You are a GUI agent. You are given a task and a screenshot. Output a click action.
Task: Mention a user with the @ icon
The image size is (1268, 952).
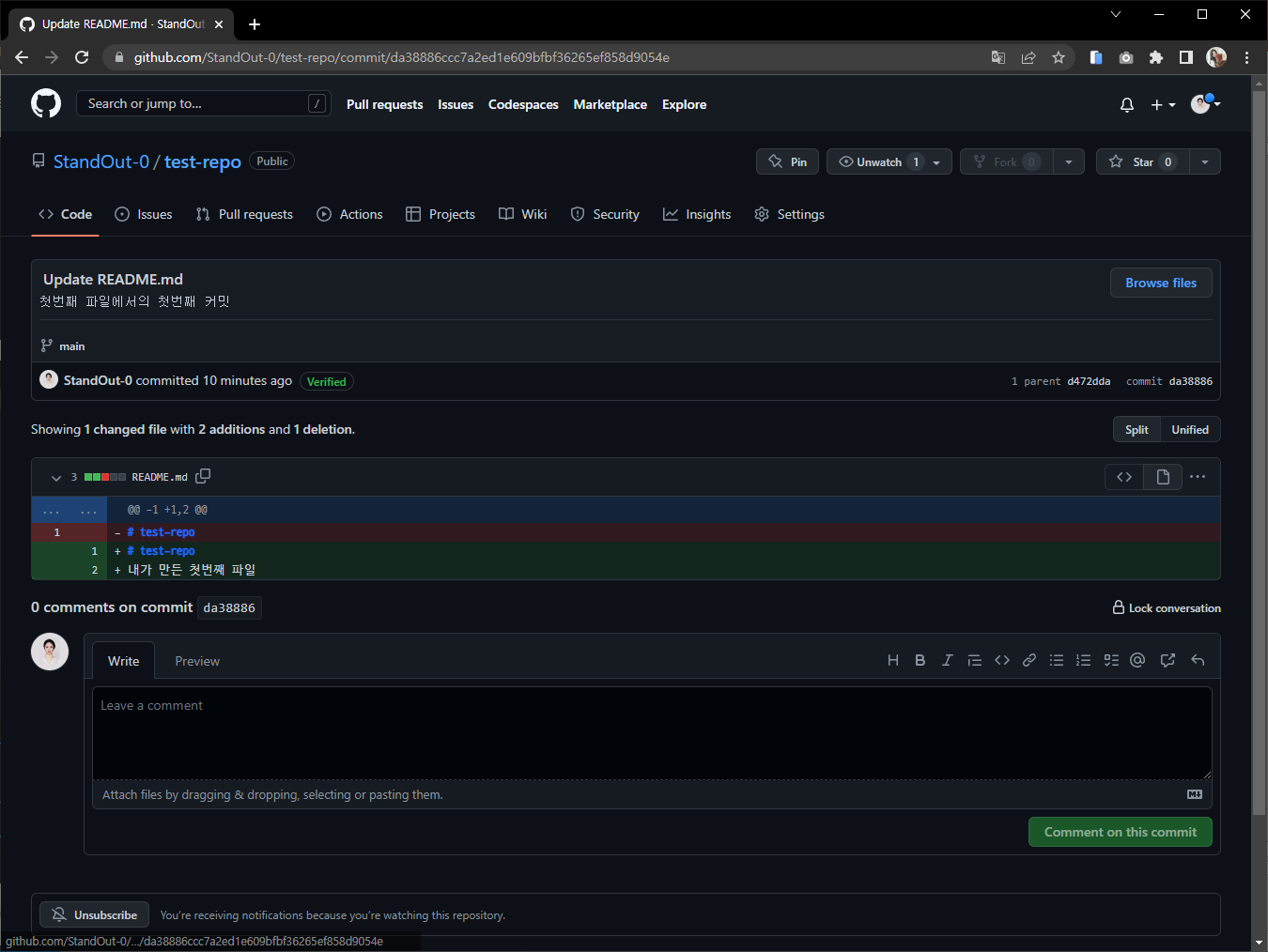[1137, 660]
